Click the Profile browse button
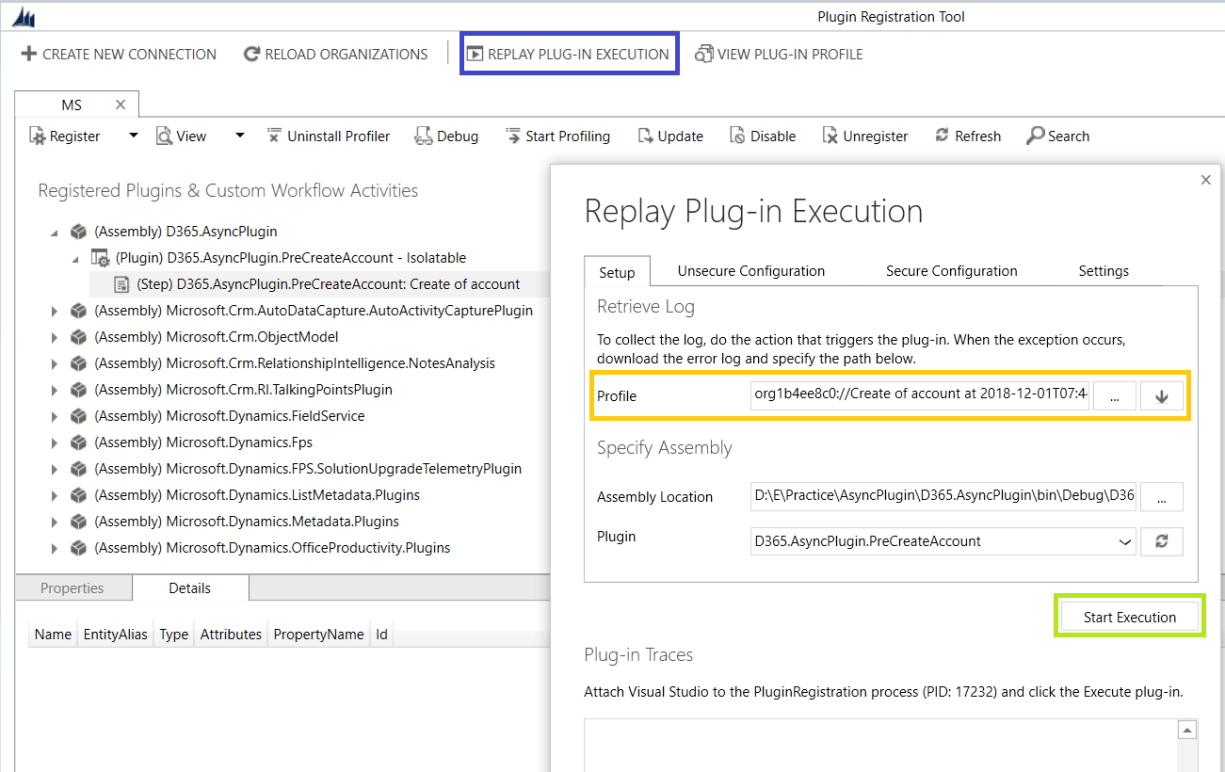The image size is (1225, 772). click(1114, 395)
